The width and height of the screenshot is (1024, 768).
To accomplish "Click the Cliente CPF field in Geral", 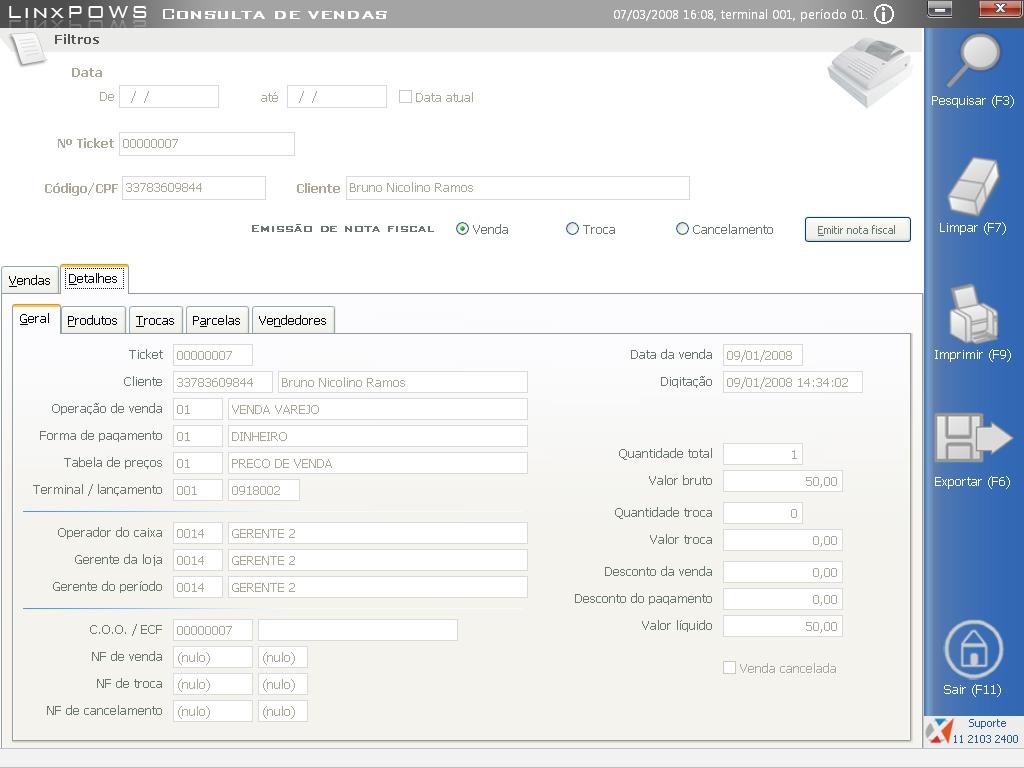I will (223, 382).
